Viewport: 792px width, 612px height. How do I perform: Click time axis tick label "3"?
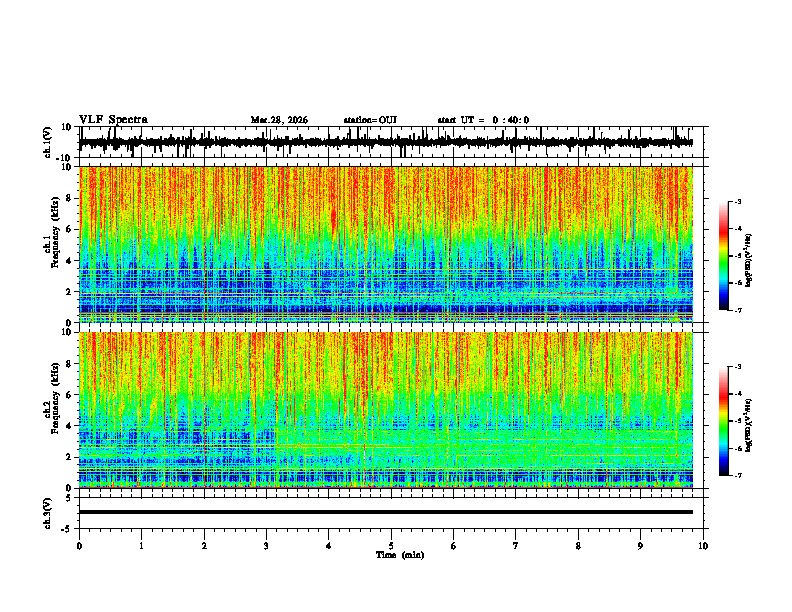pyautogui.click(x=266, y=546)
